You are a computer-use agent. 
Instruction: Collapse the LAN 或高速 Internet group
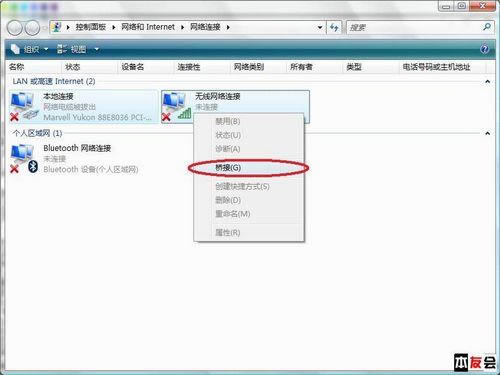click(x=488, y=81)
